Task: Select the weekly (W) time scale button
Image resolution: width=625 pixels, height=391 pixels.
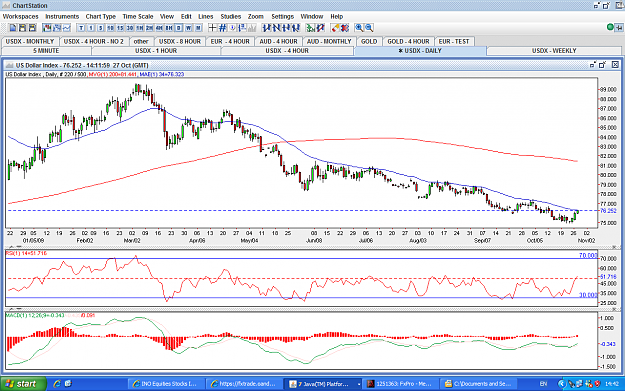Action: [188, 28]
